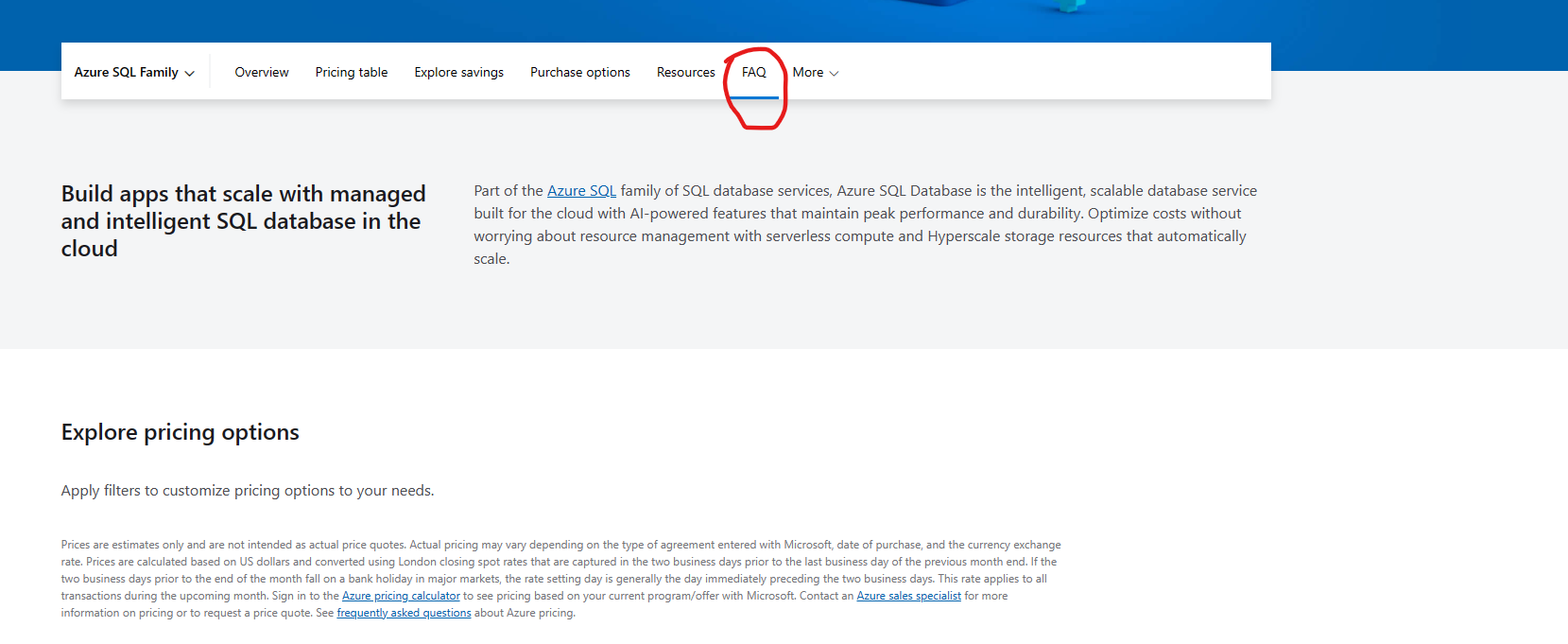The width and height of the screenshot is (1568, 644).
Task: Click the Explore pricing options heading
Action: [181, 432]
